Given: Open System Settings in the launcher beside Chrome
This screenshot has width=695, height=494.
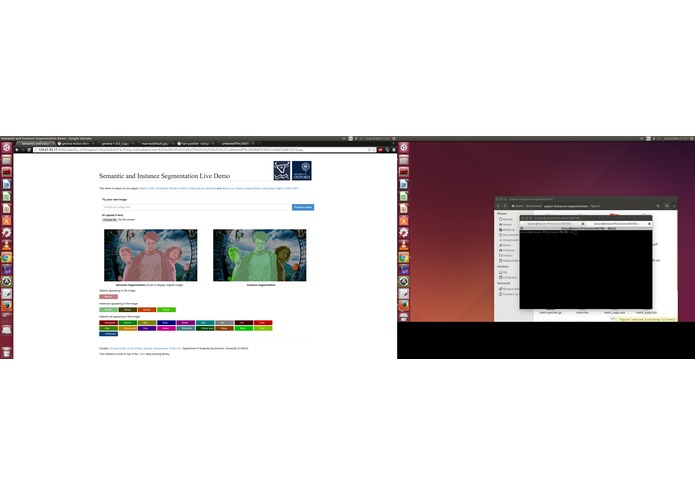Looking at the screenshot, I should click(x=6, y=233).
